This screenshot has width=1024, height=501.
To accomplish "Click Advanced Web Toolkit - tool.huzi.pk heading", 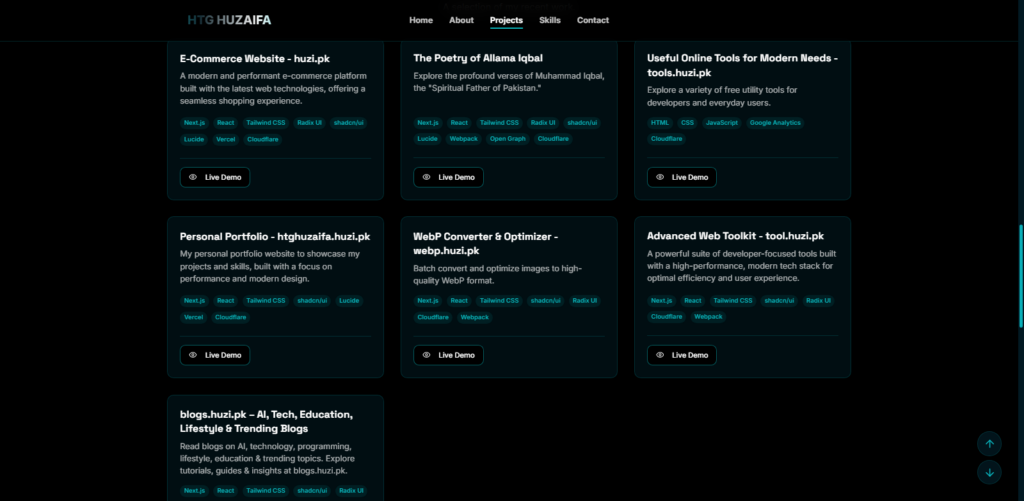I will tap(735, 236).
